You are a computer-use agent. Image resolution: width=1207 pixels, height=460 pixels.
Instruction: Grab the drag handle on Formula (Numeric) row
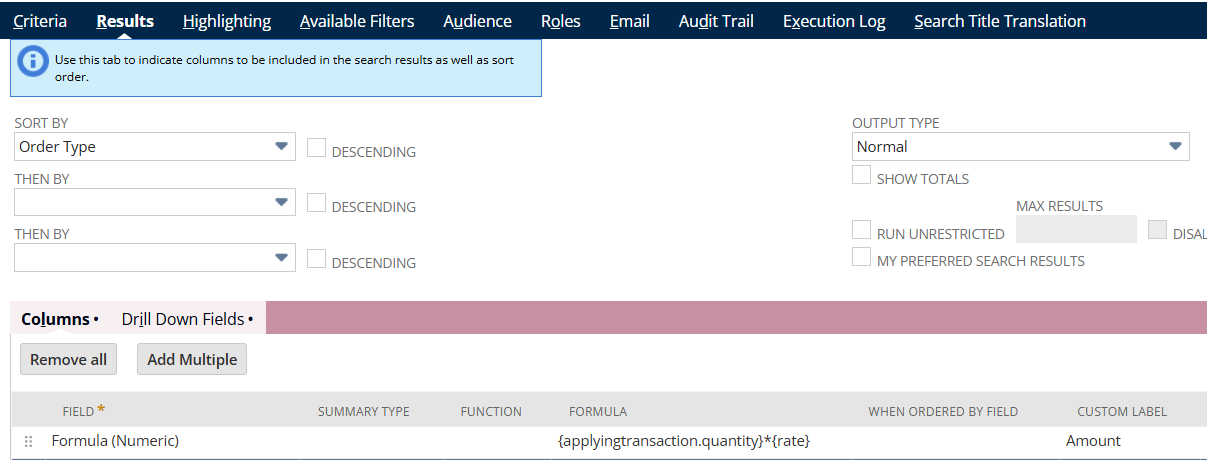point(28,441)
